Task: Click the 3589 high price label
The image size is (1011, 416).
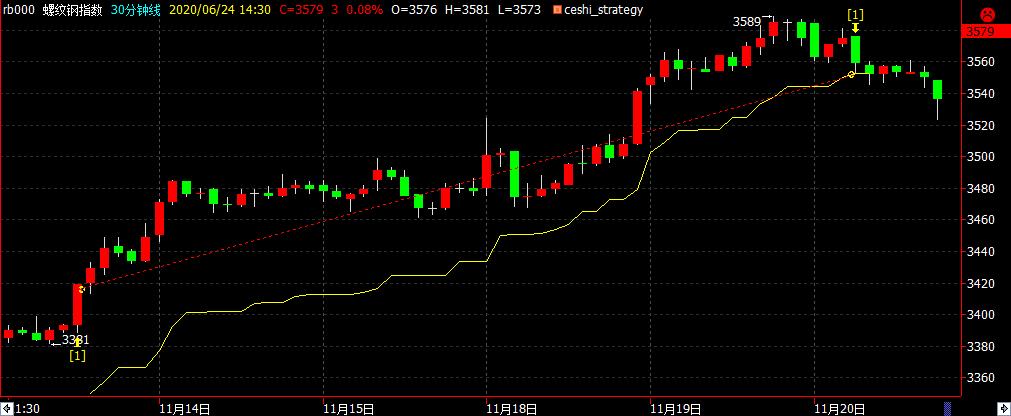Action: (x=746, y=21)
